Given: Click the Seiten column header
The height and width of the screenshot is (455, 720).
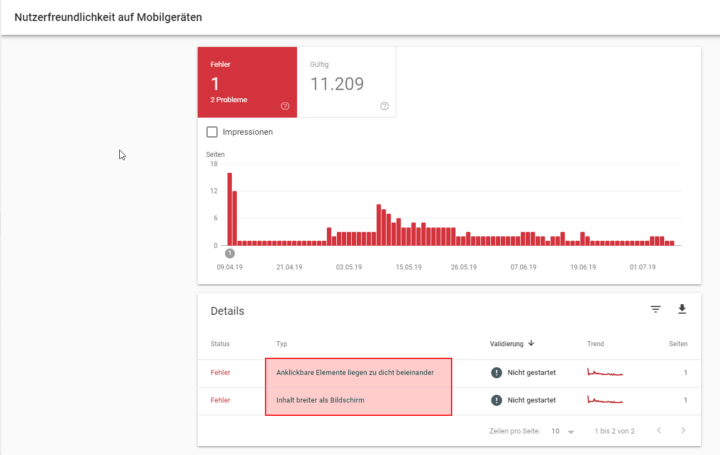Looking at the screenshot, I should (x=678, y=343).
